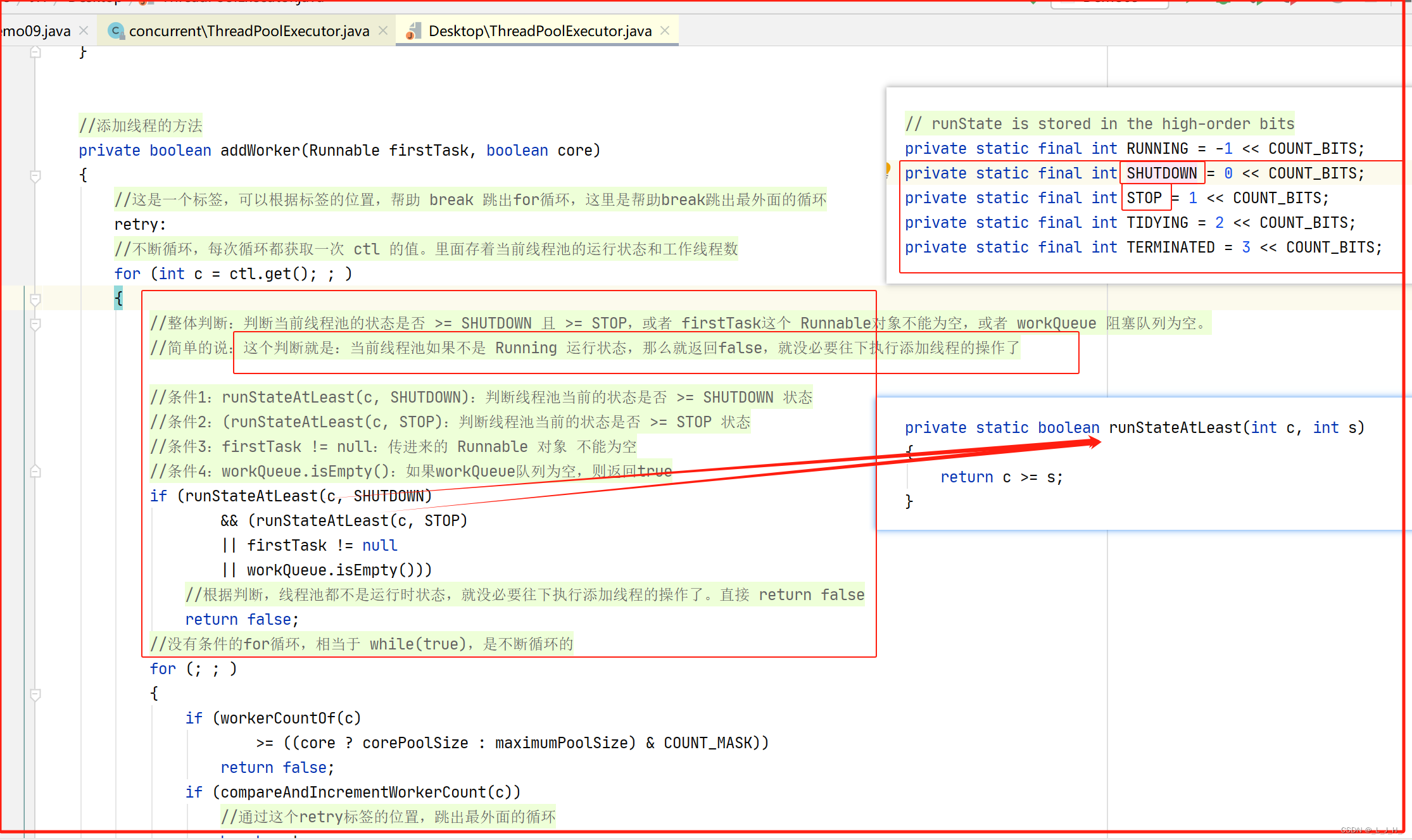Click the first return false statement
1412x840 pixels.
242,620
